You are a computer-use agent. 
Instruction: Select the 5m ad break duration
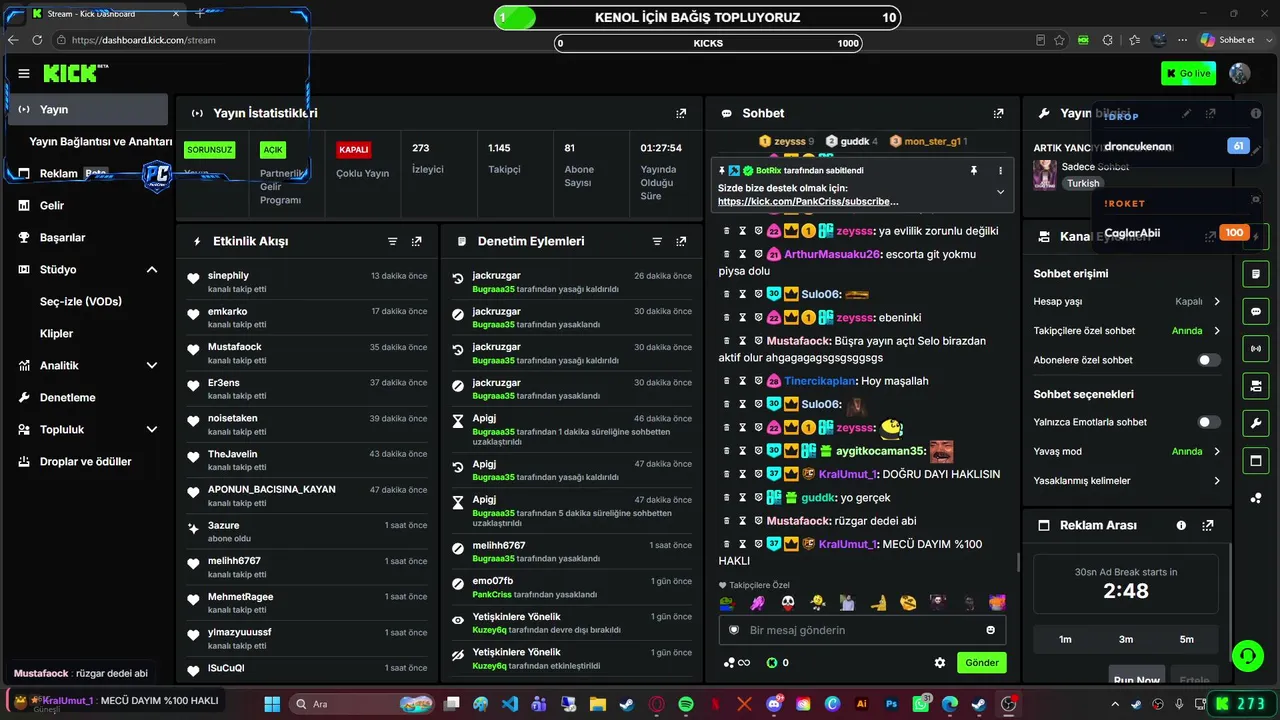point(1187,639)
